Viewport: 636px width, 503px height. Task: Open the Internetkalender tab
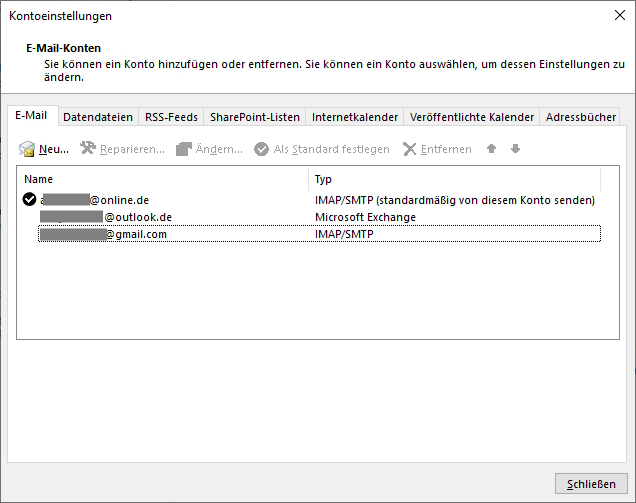click(355, 117)
